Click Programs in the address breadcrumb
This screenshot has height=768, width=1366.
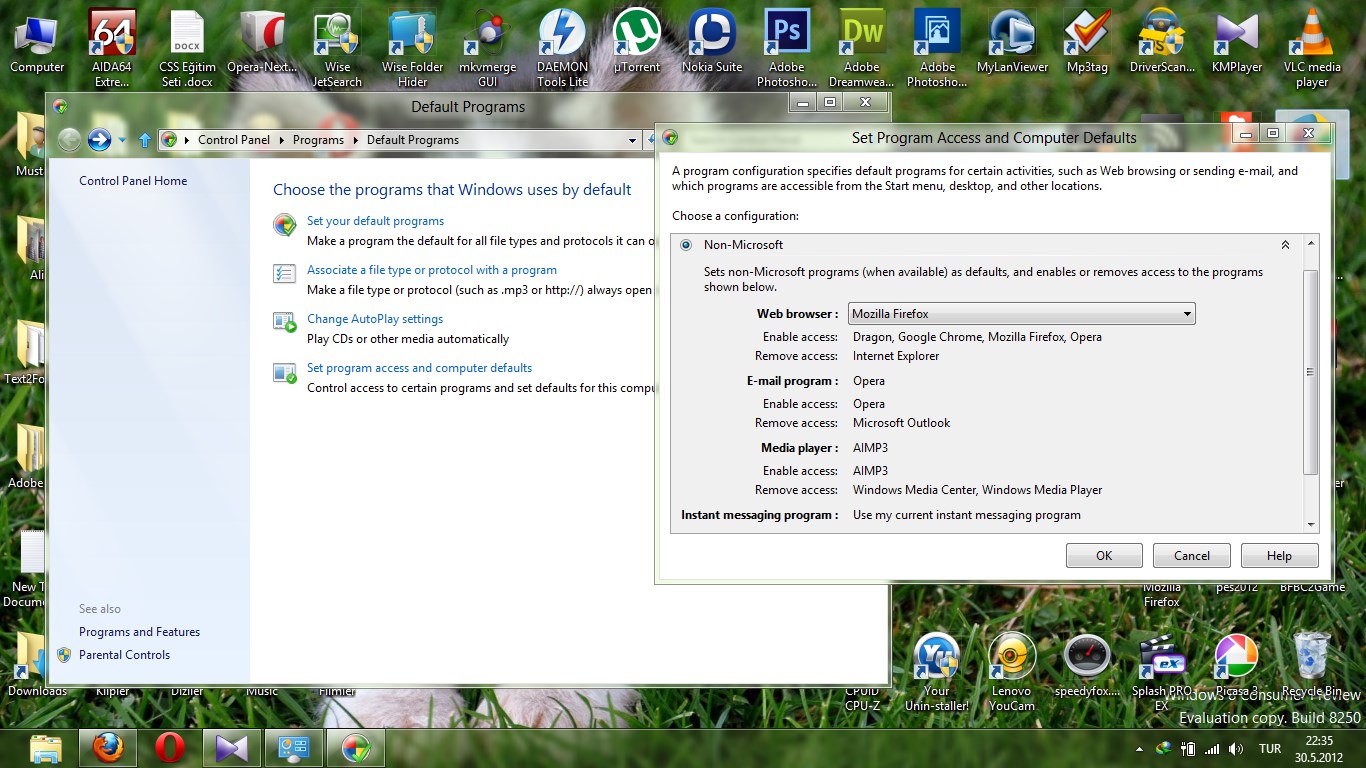(318, 140)
